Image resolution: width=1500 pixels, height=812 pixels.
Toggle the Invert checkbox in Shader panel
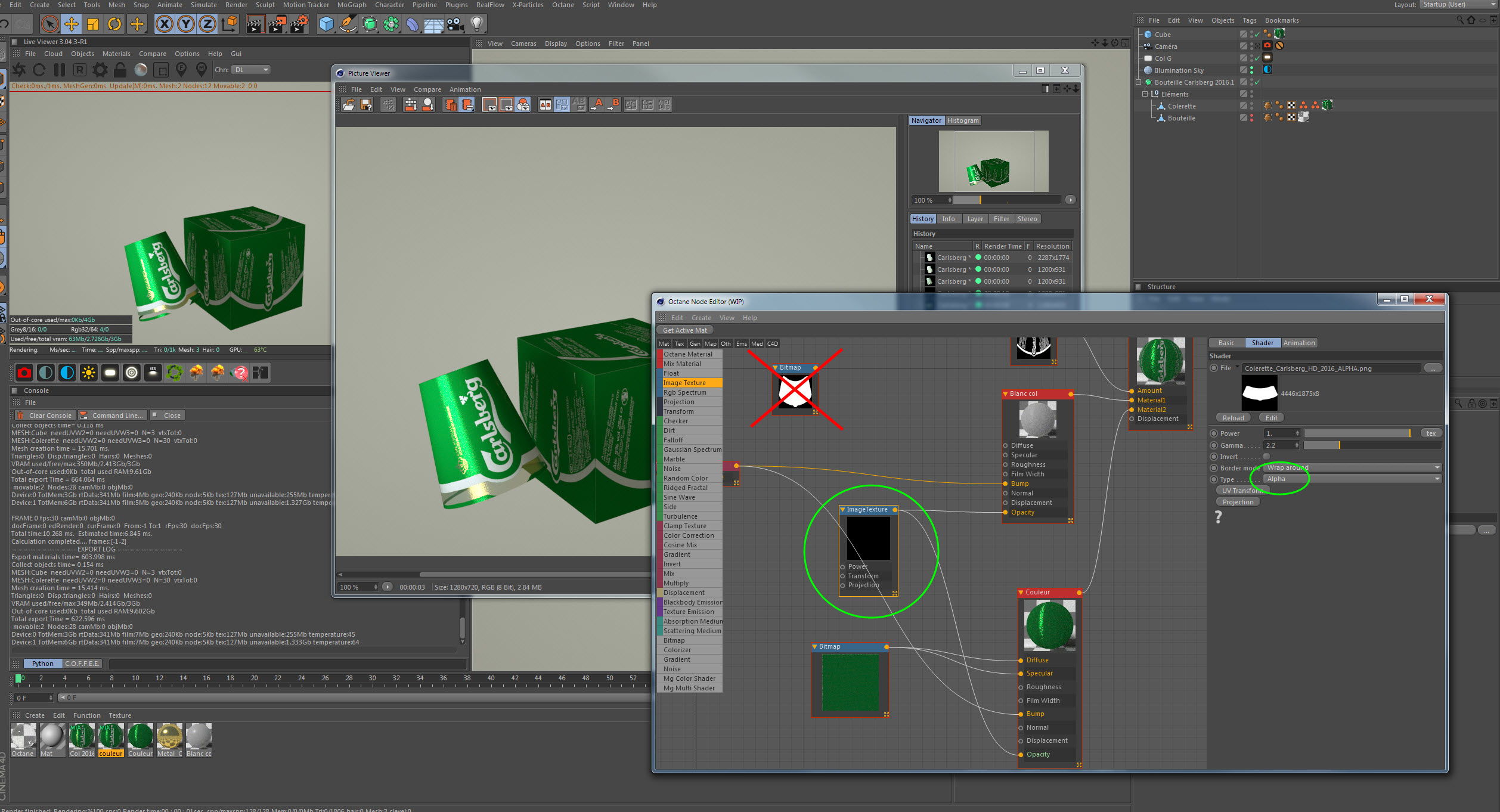coord(1266,457)
